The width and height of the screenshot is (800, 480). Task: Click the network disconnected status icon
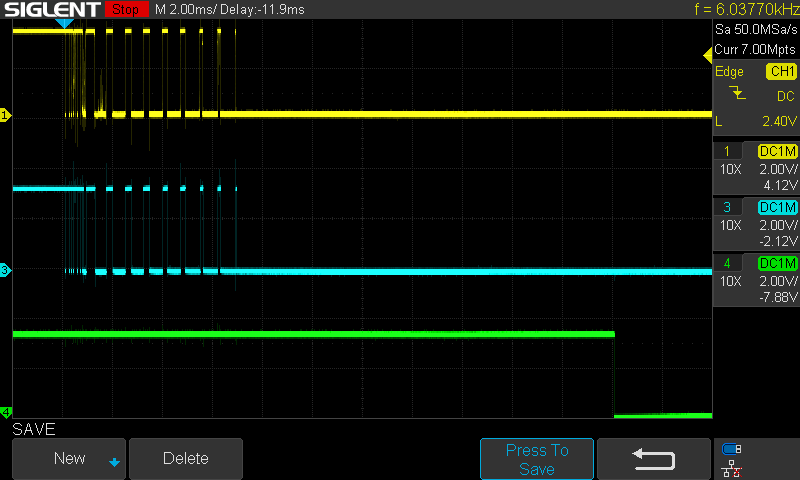tap(732, 468)
